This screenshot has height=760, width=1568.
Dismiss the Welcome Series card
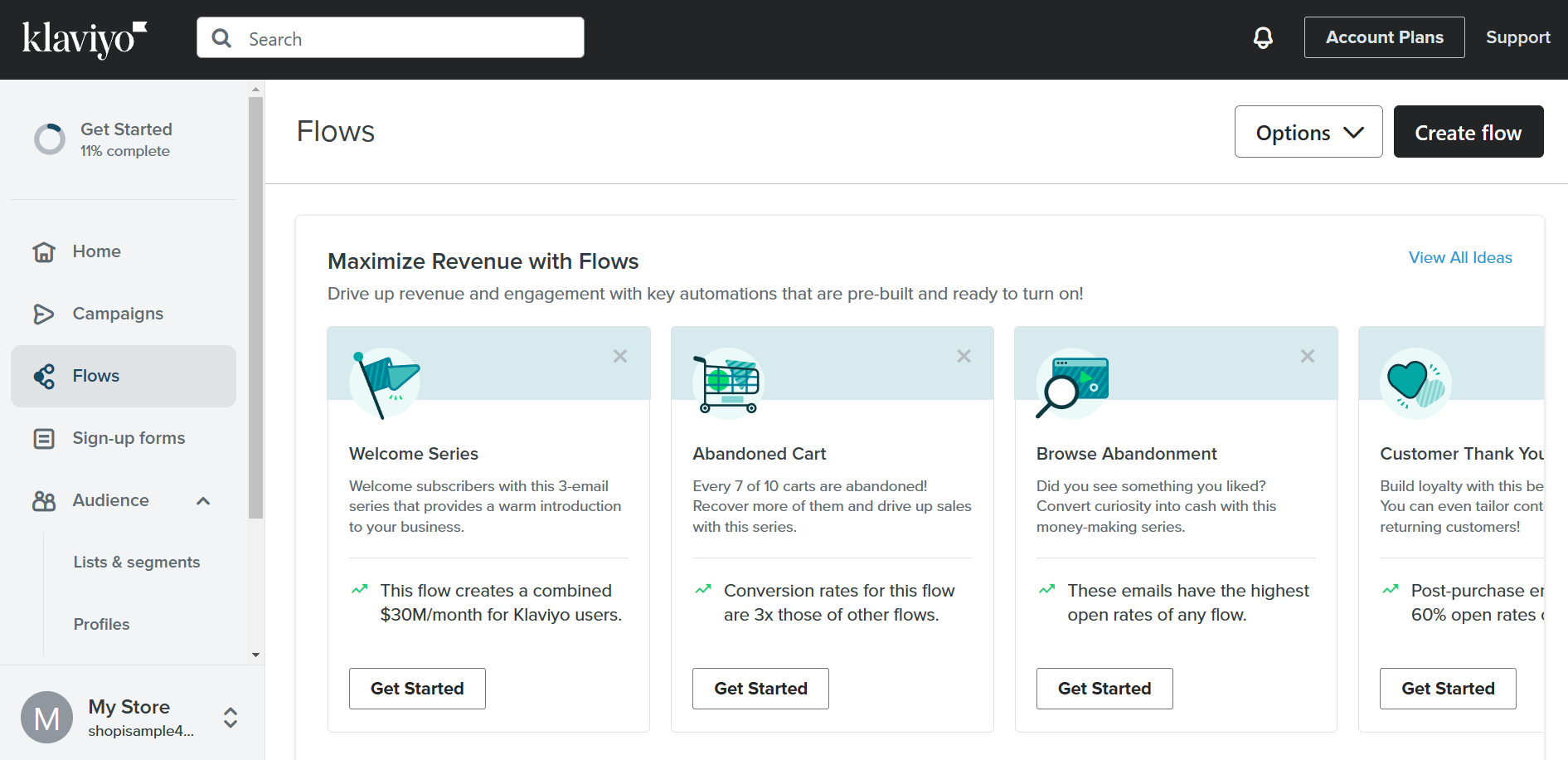pyautogui.click(x=620, y=356)
